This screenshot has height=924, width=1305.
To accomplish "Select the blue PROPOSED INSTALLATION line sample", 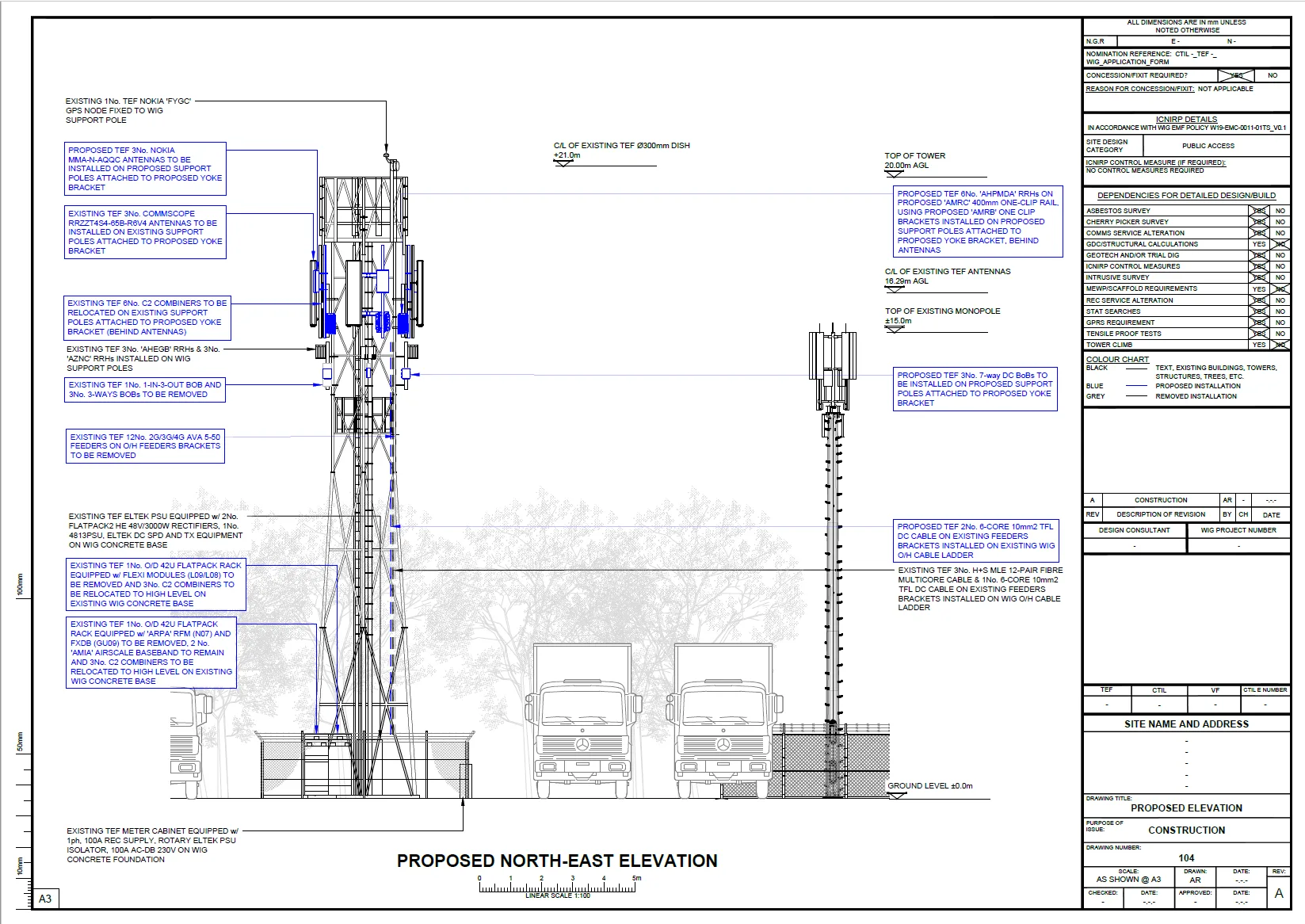I will [1136, 386].
